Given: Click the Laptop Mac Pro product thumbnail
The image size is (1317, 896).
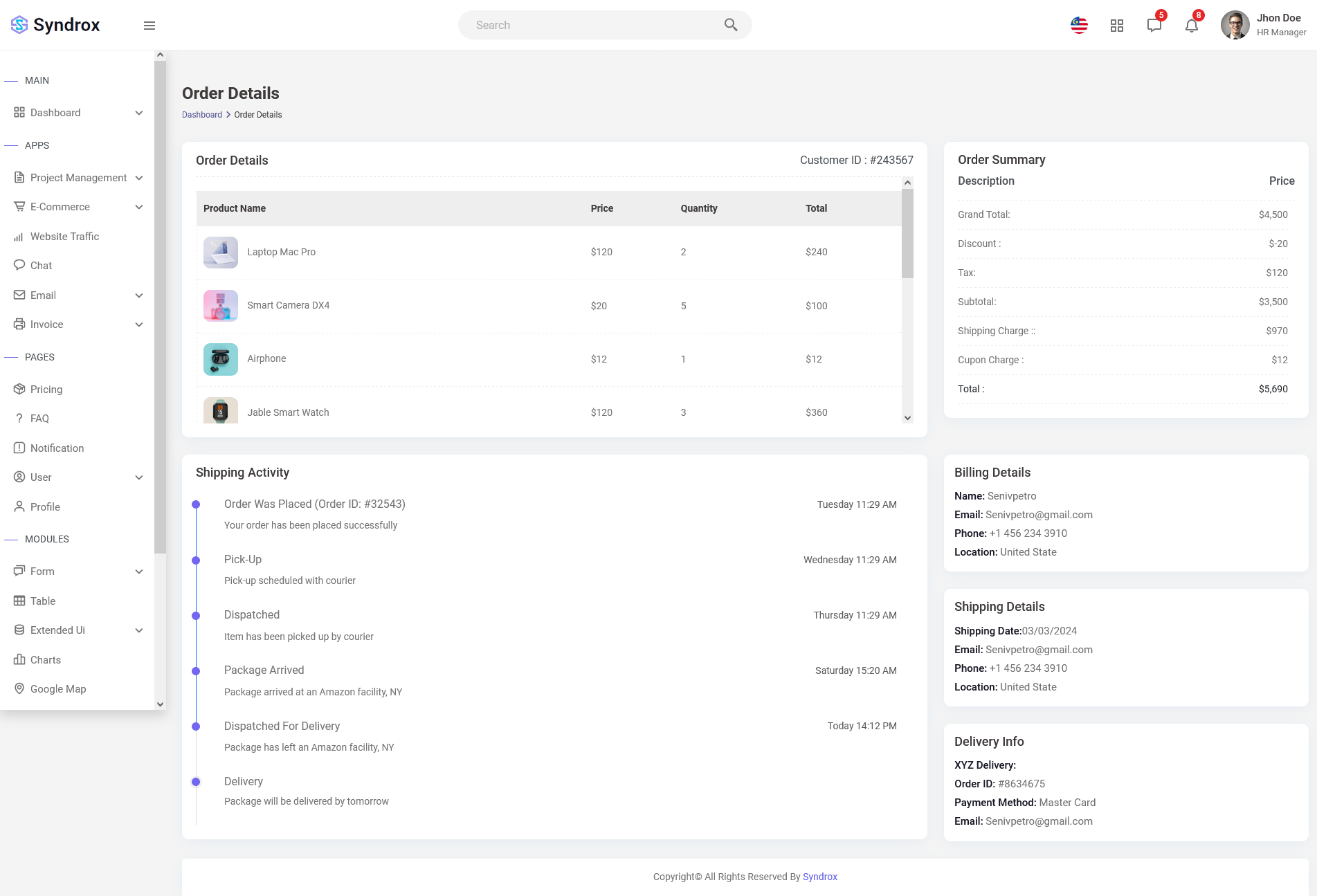Looking at the screenshot, I should coord(221,253).
